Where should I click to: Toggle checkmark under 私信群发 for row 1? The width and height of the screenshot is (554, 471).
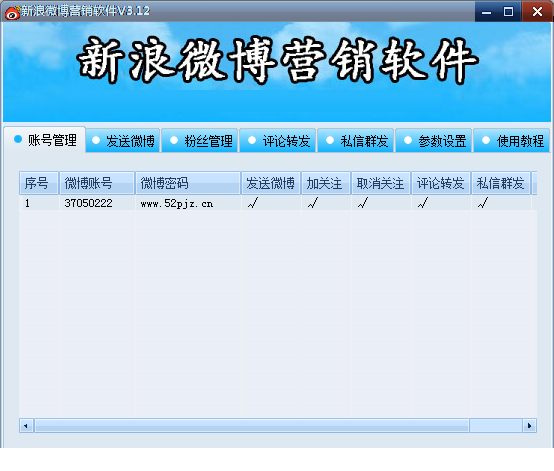(483, 203)
